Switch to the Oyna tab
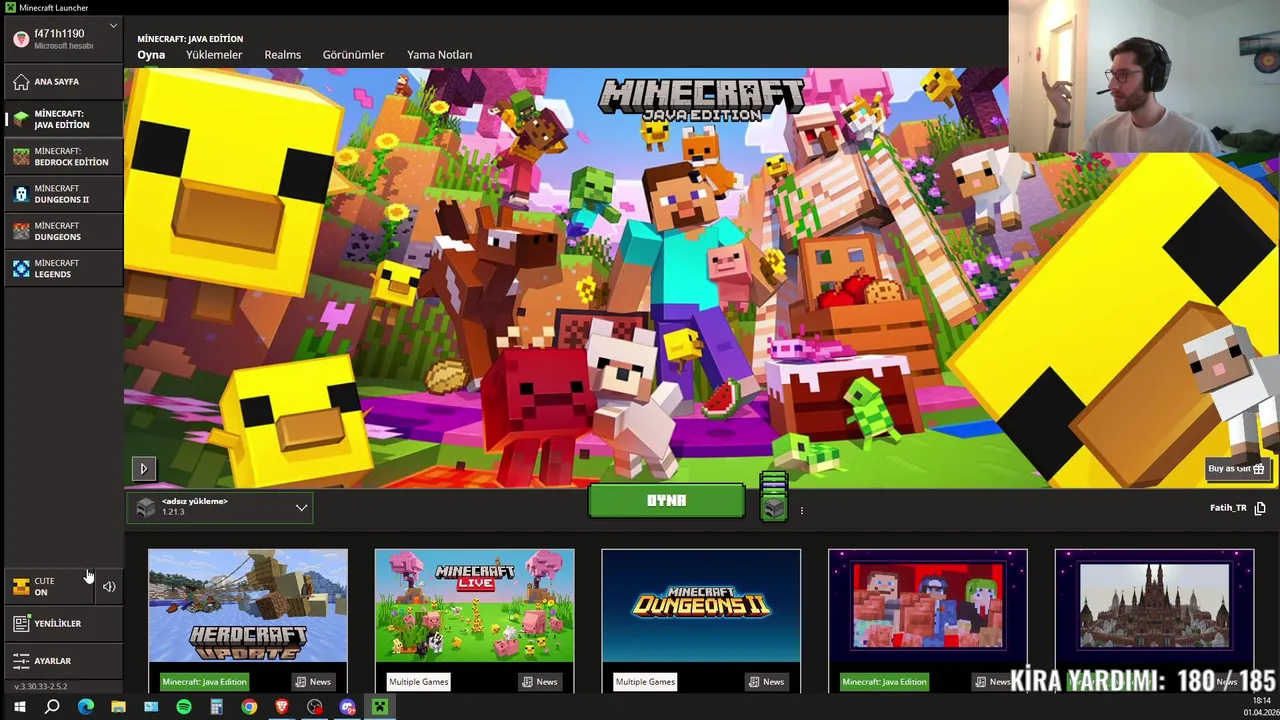The width and height of the screenshot is (1280, 720). [x=151, y=55]
